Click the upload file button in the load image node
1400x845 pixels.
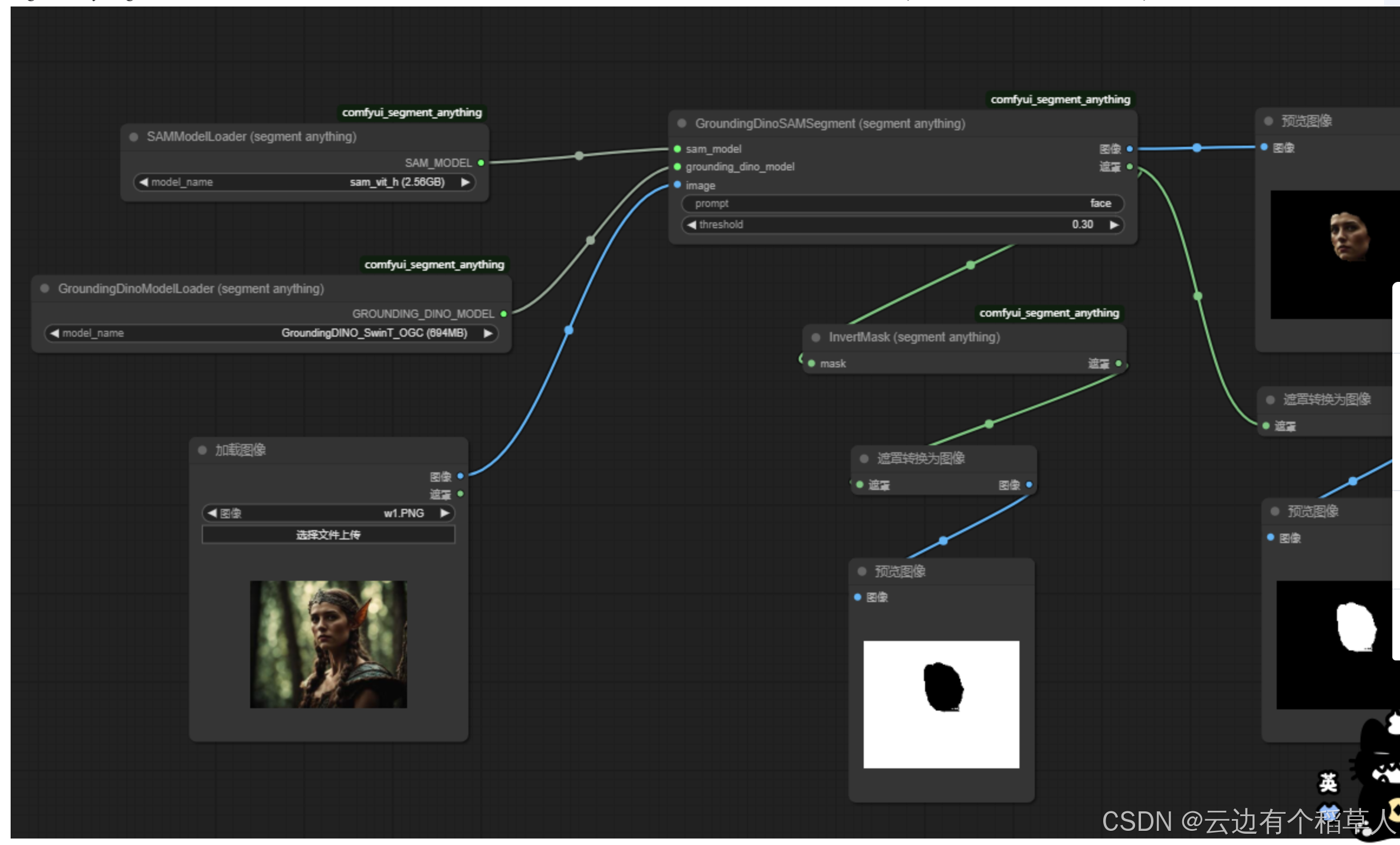pos(328,535)
